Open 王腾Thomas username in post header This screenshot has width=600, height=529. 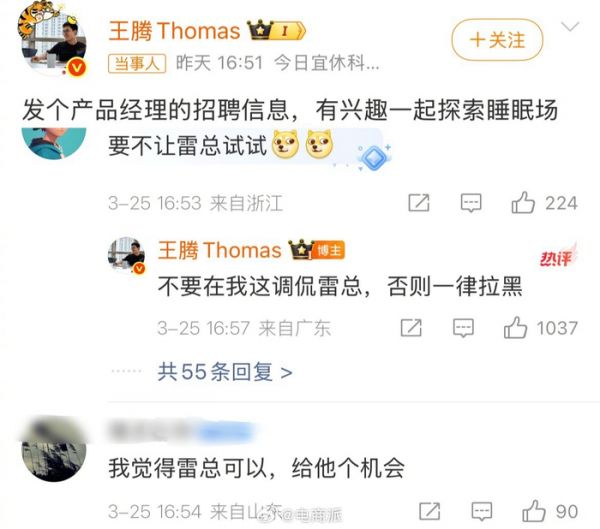tap(174, 31)
